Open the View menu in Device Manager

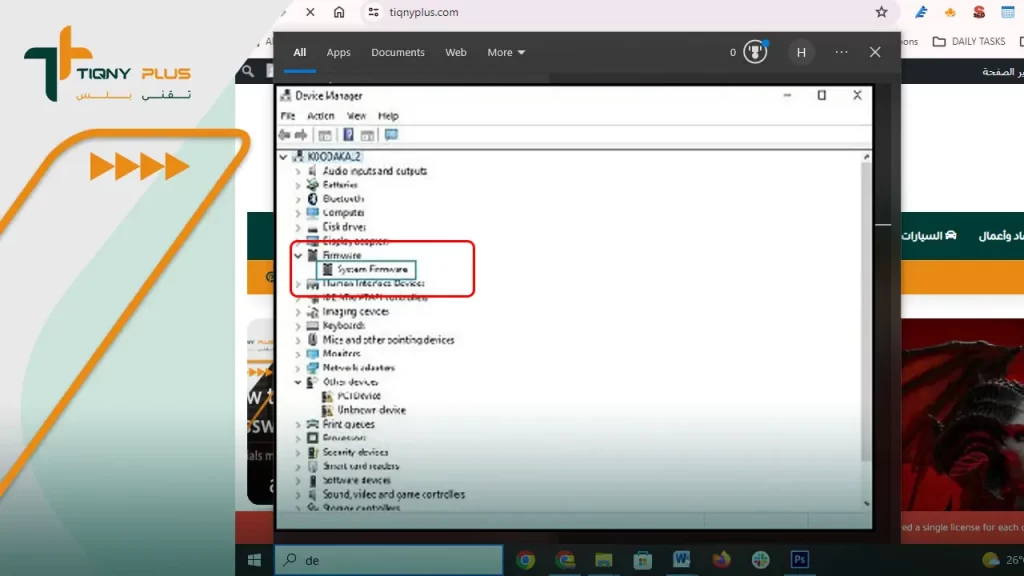pyautogui.click(x=356, y=116)
